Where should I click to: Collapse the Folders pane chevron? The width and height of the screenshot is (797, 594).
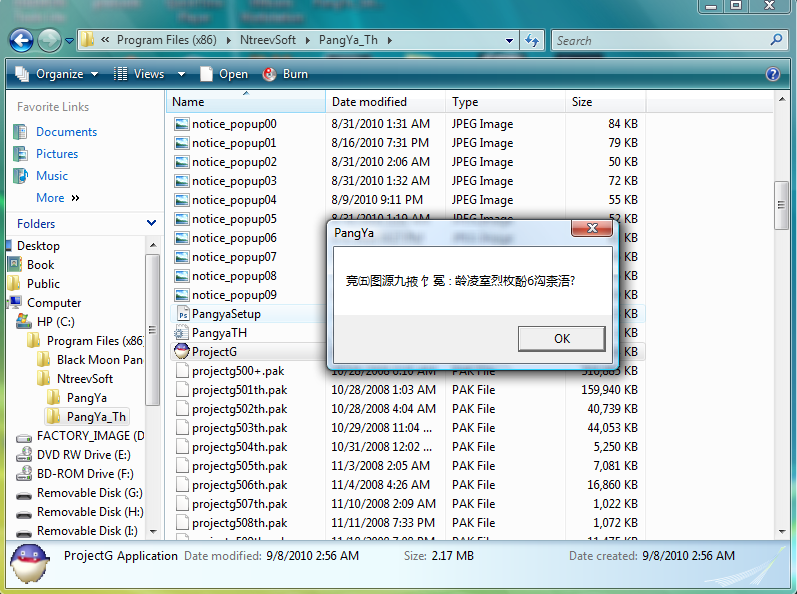[x=151, y=224]
